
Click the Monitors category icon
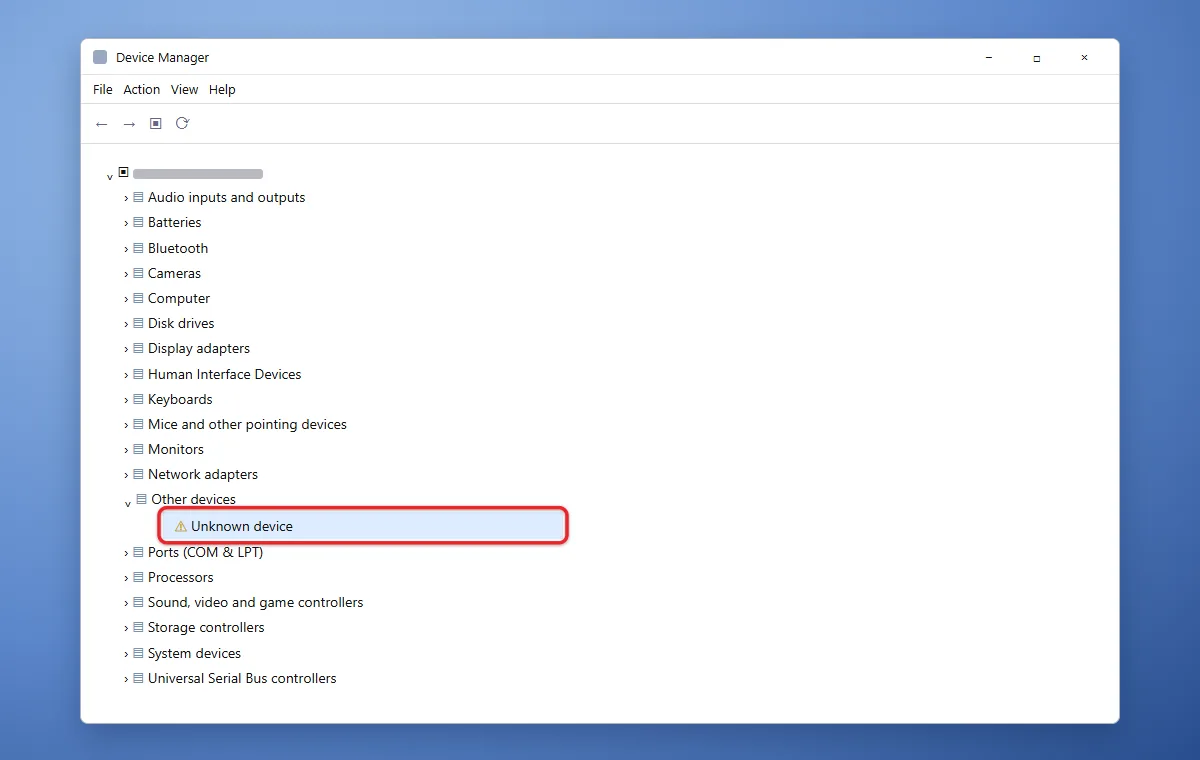tap(139, 450)
